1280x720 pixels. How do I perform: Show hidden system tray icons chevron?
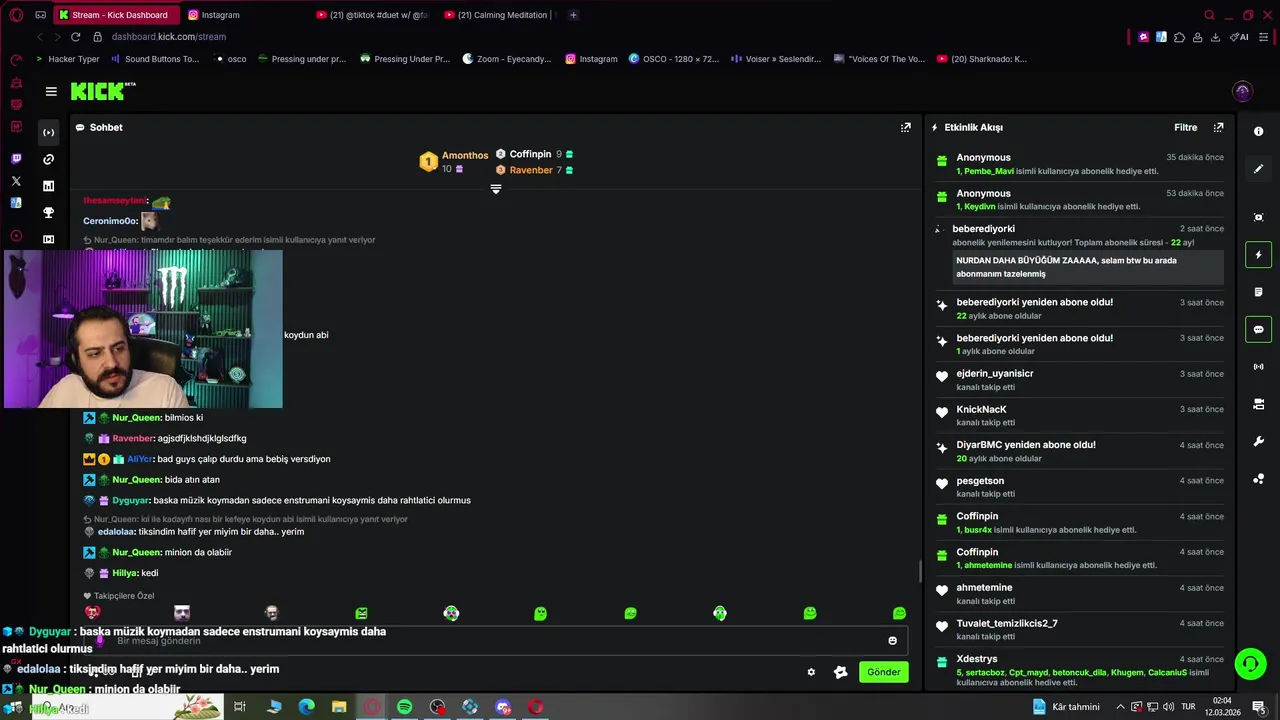pyautogui.click(x=1120, y=707)
